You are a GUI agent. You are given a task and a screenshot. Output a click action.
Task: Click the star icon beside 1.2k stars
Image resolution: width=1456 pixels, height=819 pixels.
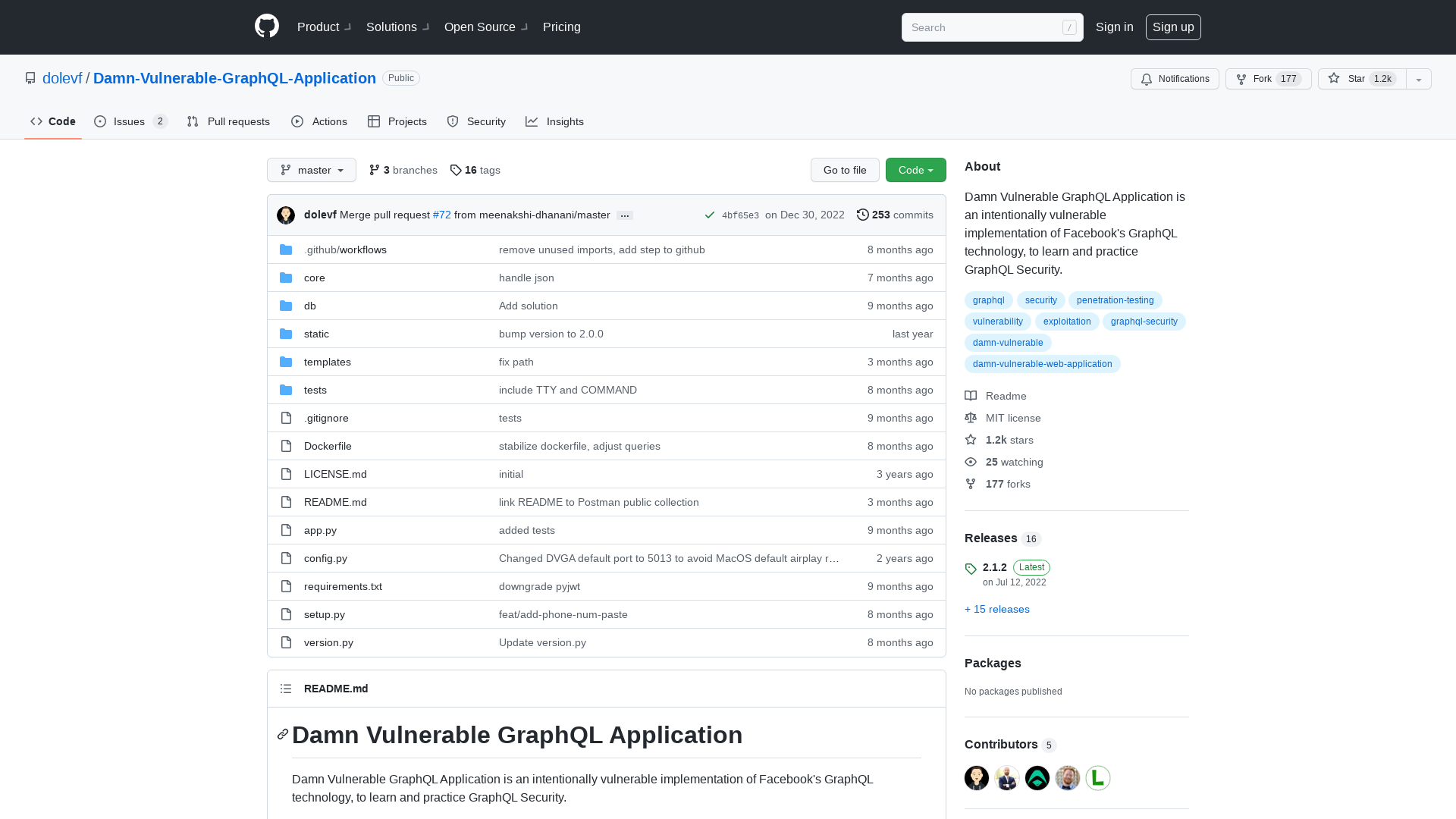(971, 440)
